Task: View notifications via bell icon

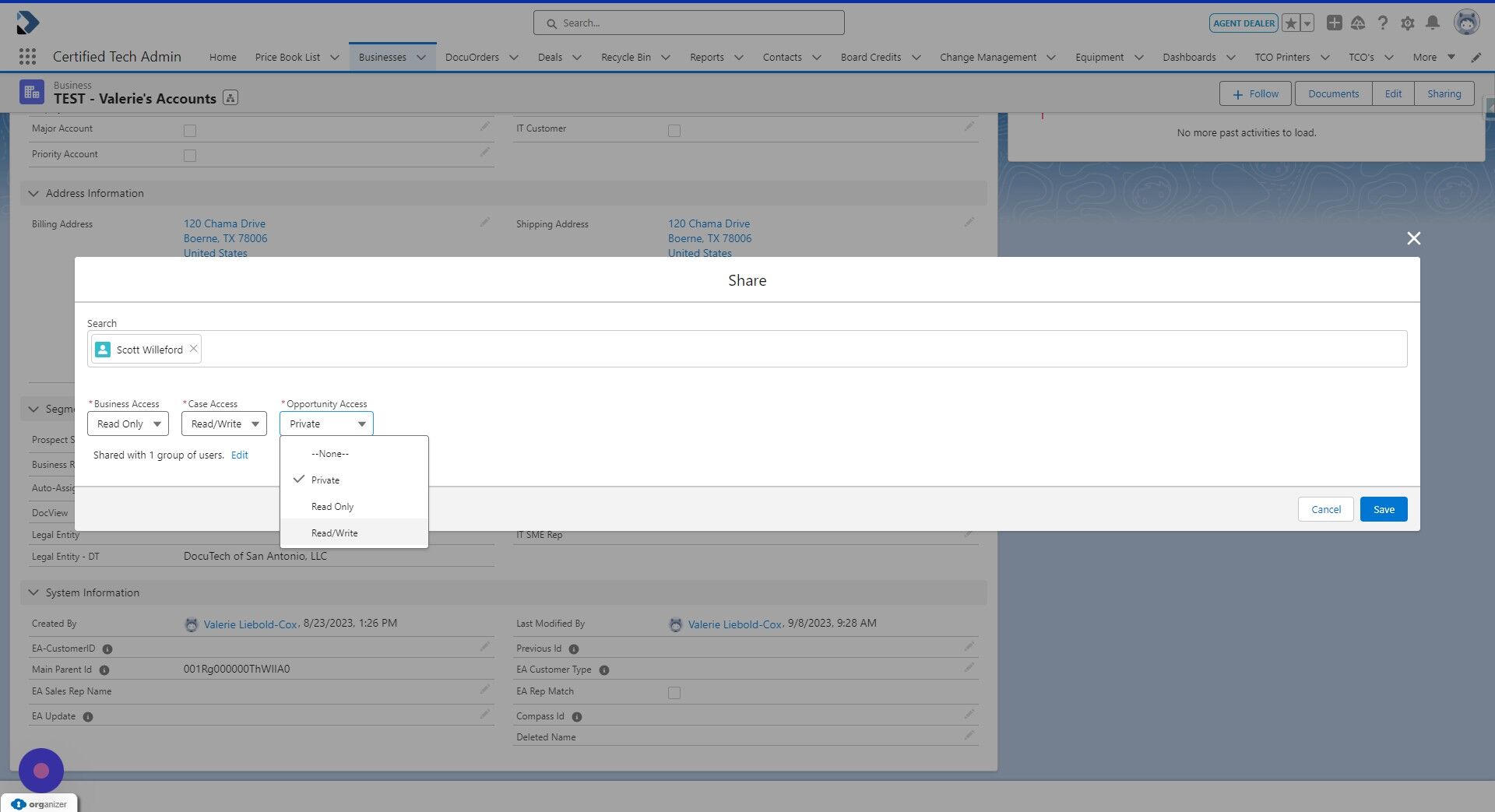Action: 1433,23
